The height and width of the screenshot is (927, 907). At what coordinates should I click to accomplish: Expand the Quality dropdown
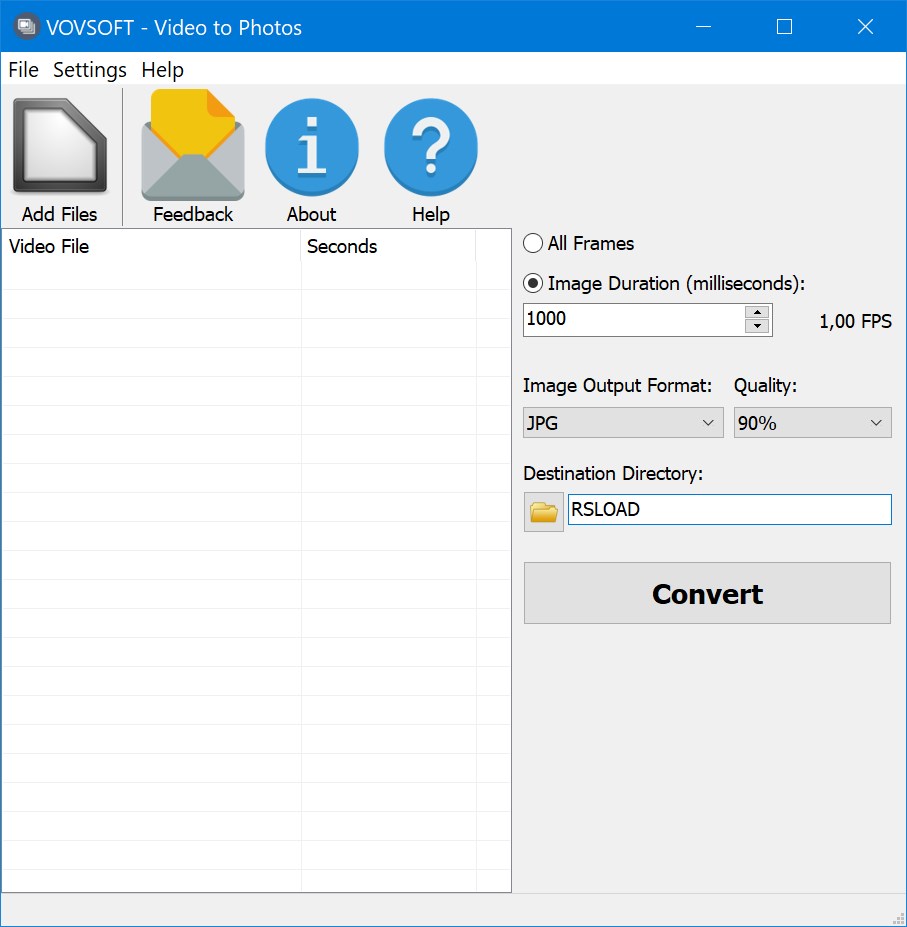click(x=812, y=423)
